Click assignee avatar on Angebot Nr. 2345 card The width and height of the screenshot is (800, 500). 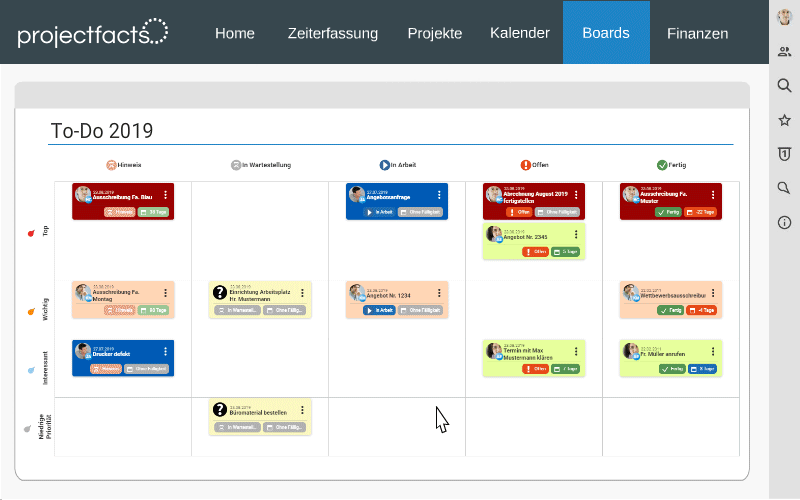click(x=494, y=234)
